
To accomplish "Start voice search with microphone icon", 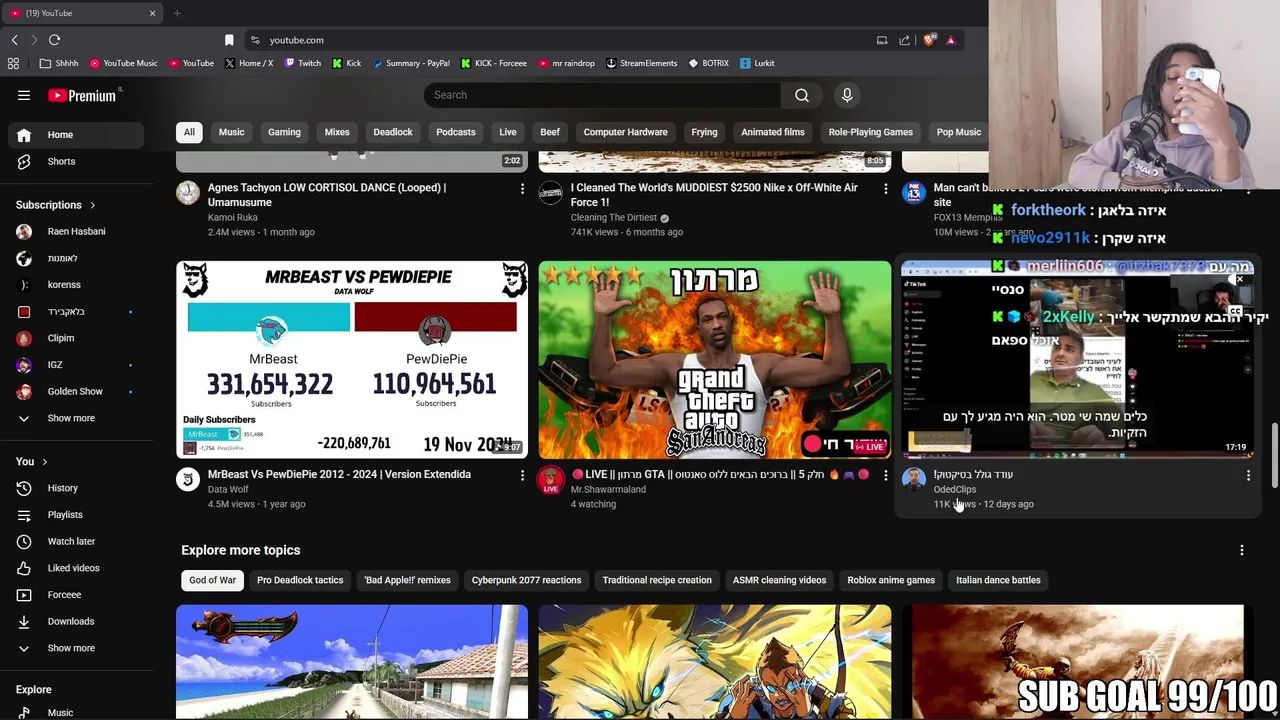I will (x=847, y=95).
